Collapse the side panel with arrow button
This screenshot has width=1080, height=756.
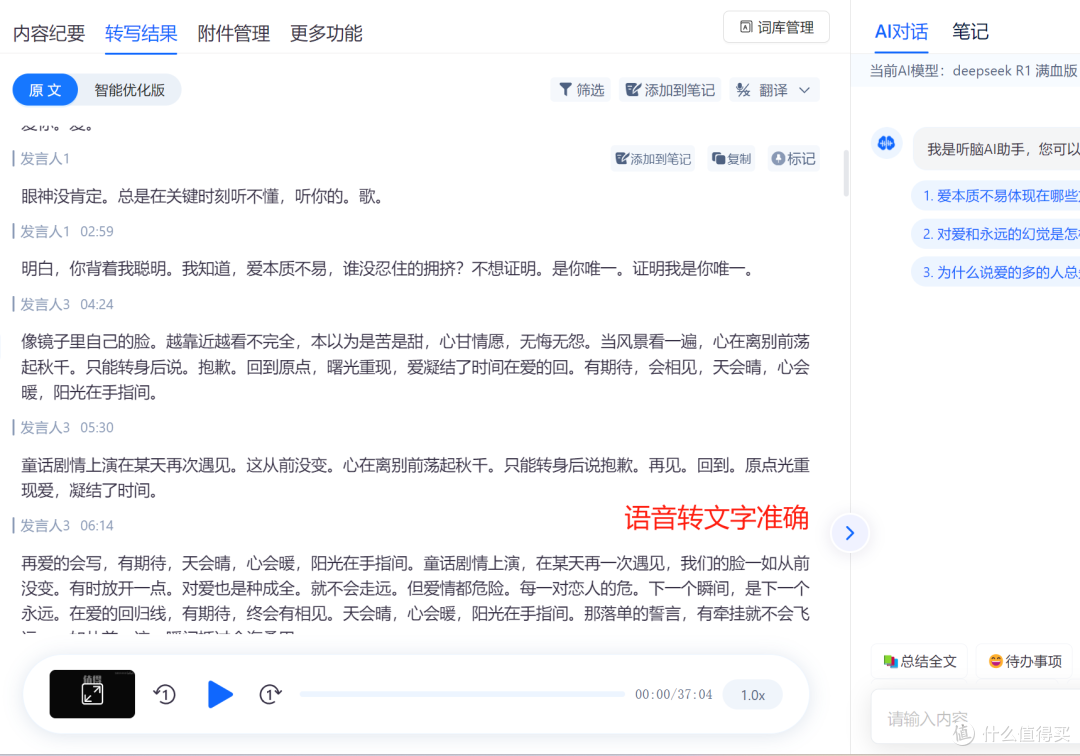[849, 533]
